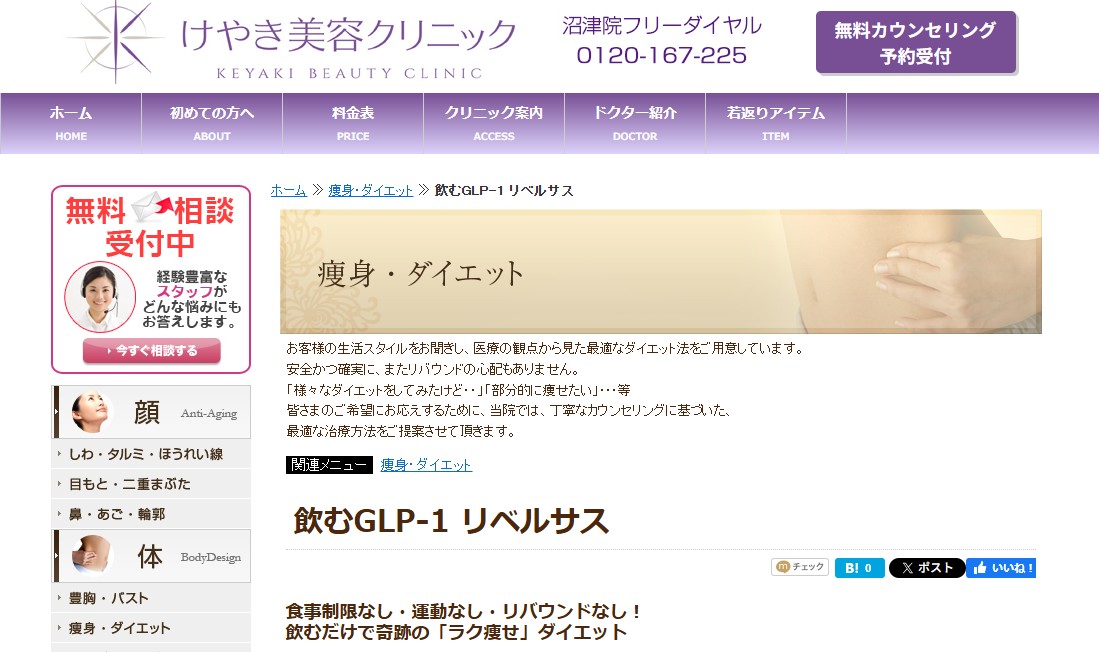The height and width of the screenshot is (652, 1099).
Task: Open 痩身・ダイエット sidebar item
Action: click(x=151, y=628)
